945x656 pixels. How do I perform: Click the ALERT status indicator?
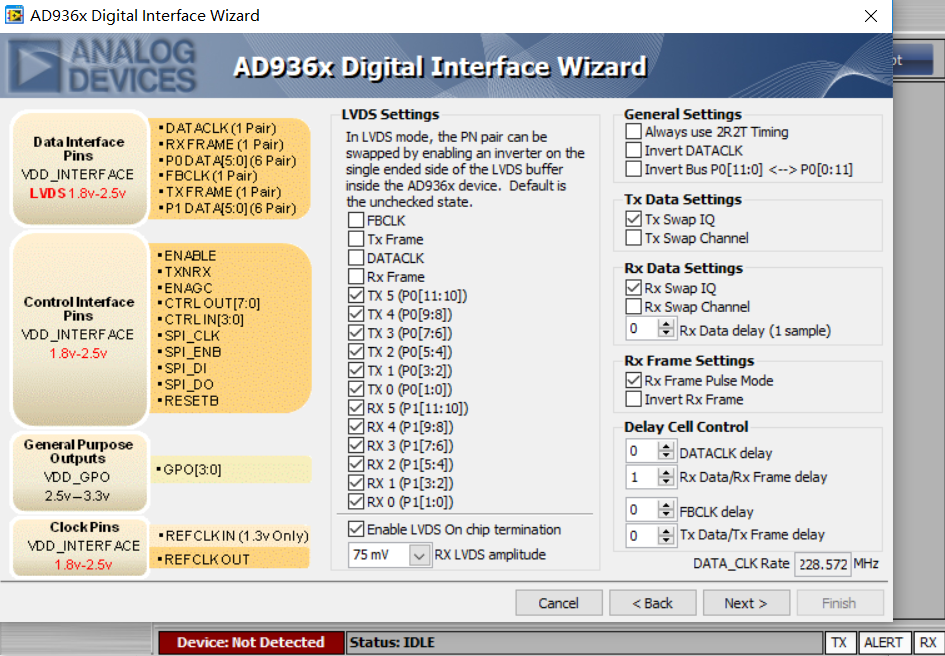tap(884, 643)
